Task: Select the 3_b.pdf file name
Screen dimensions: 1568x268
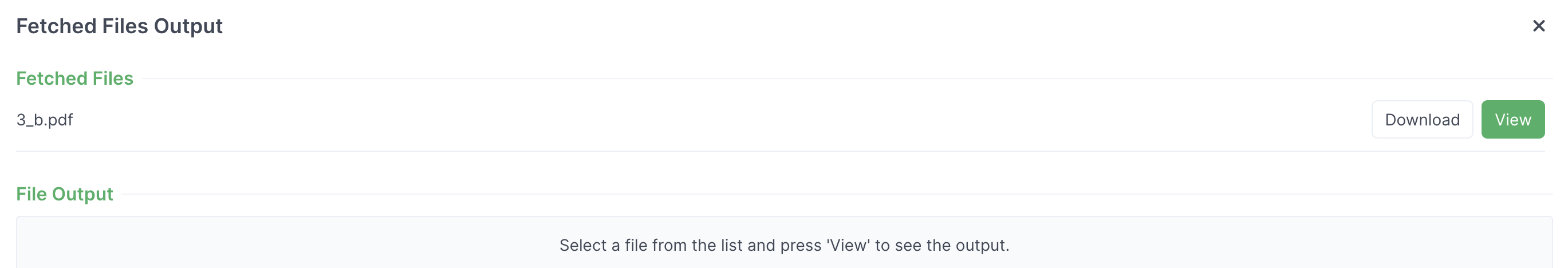Action: (45, 119)
